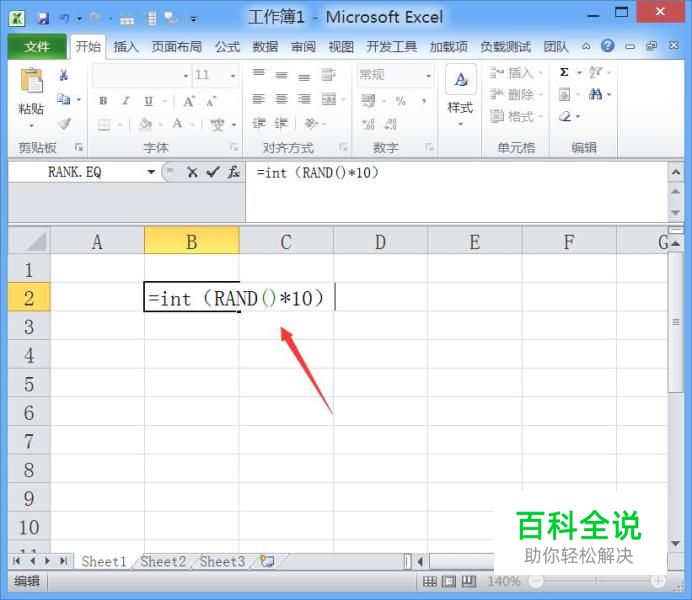Click the Enter checkmark formula button
Viewport: 692px width, 600px height.
tap(213, 172)
